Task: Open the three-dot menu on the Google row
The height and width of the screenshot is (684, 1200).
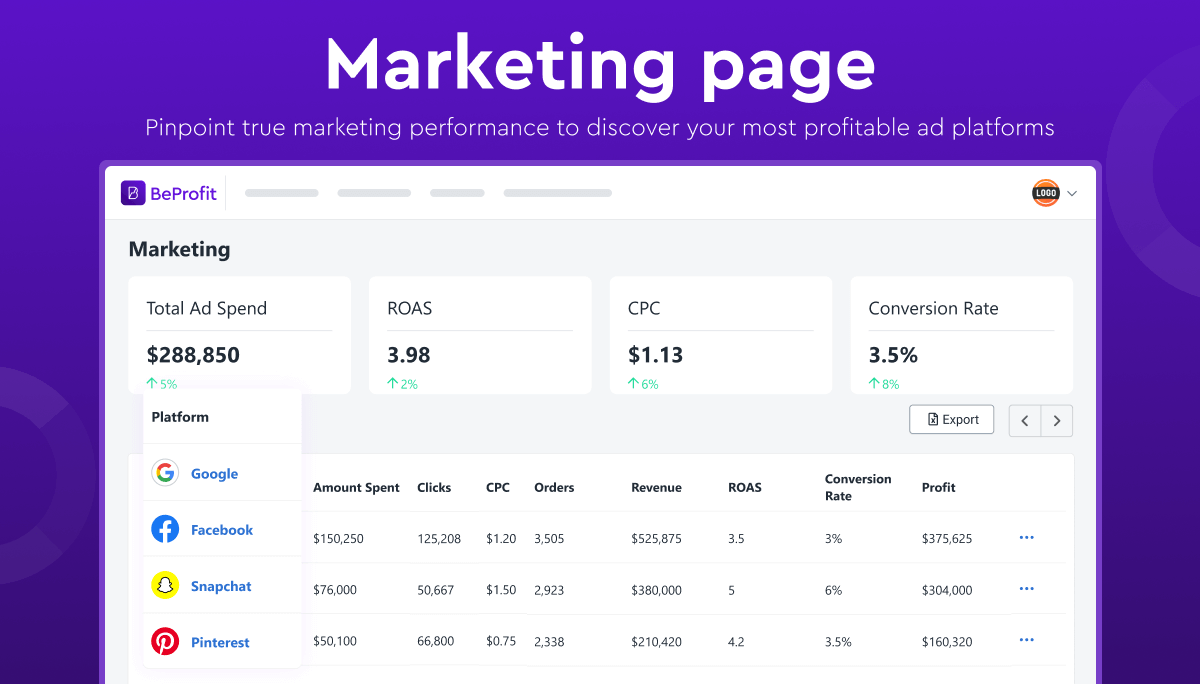Action: [x=1026, y=537]
